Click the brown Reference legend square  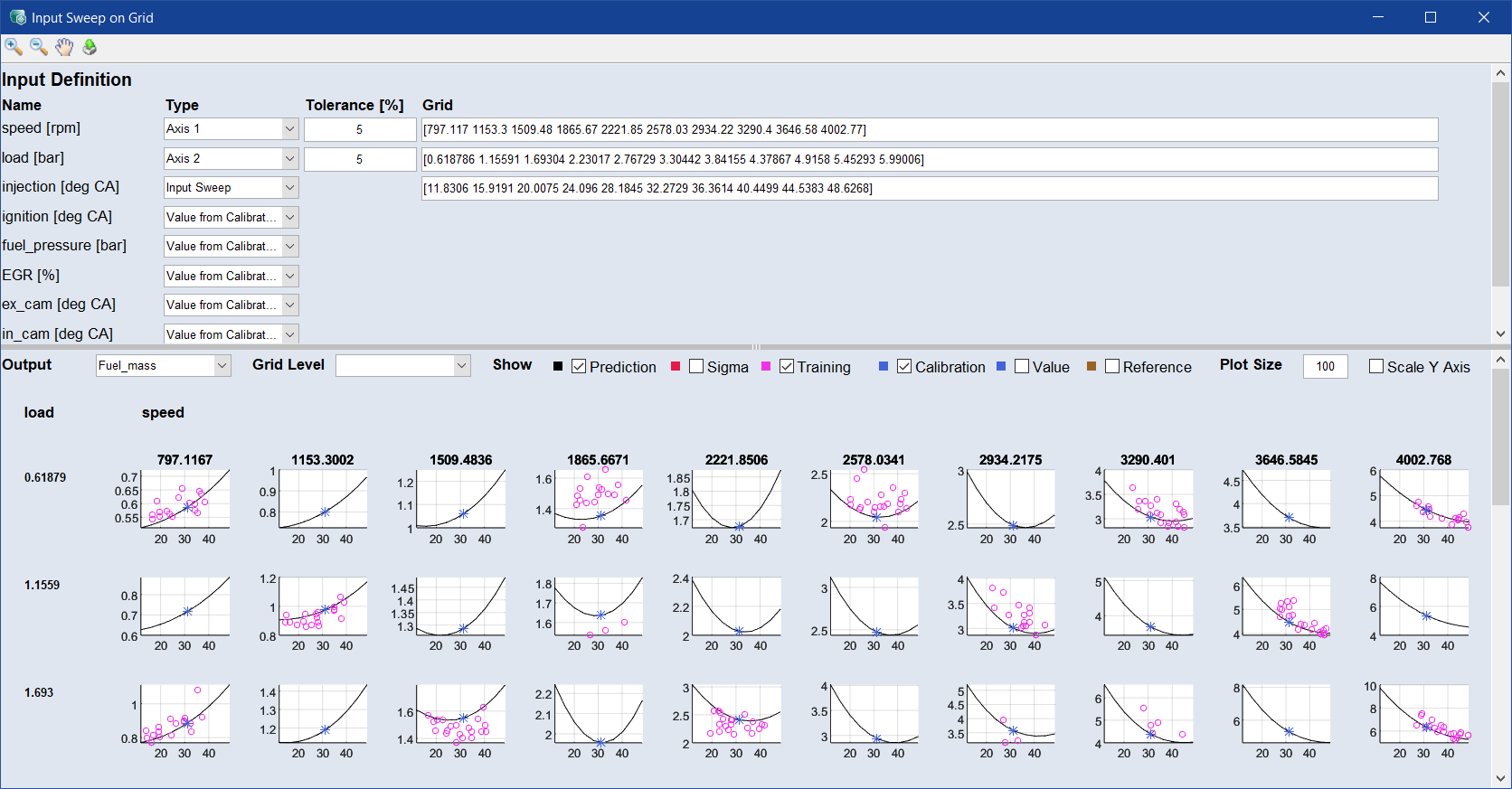pos(1091,366)
